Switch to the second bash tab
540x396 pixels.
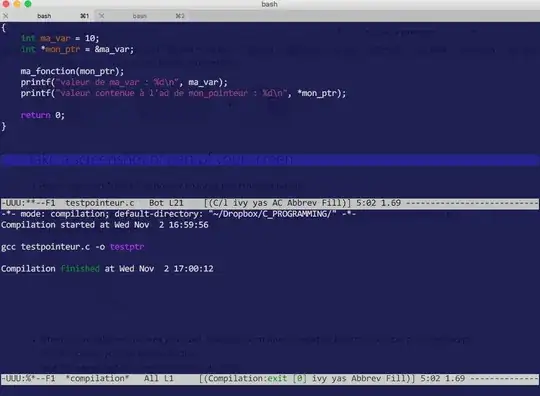click(139, 16)
